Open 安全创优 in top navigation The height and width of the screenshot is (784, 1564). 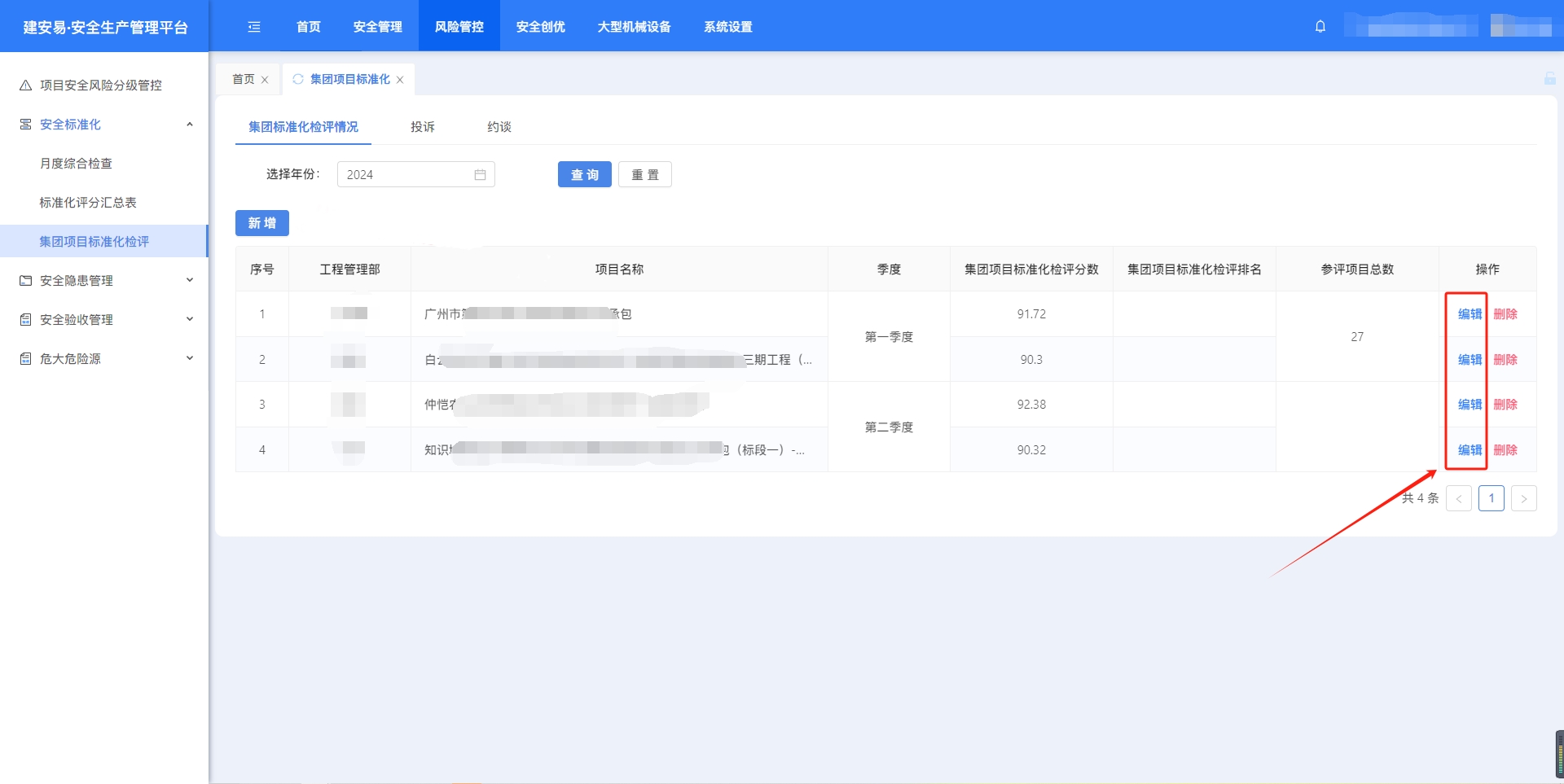(540, 27)
